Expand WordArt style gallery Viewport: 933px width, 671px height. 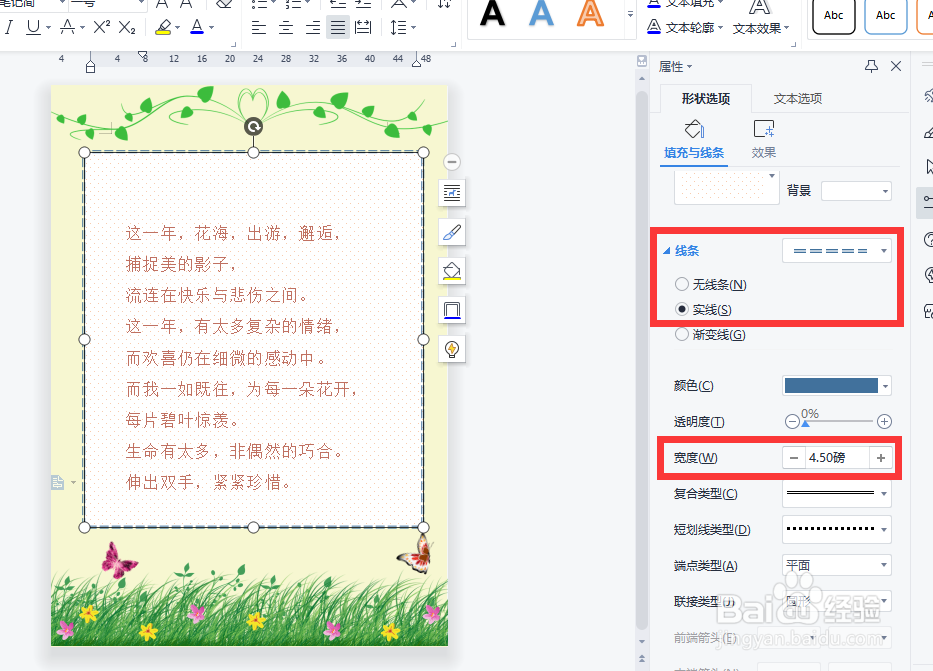click(x=630, y=14)
